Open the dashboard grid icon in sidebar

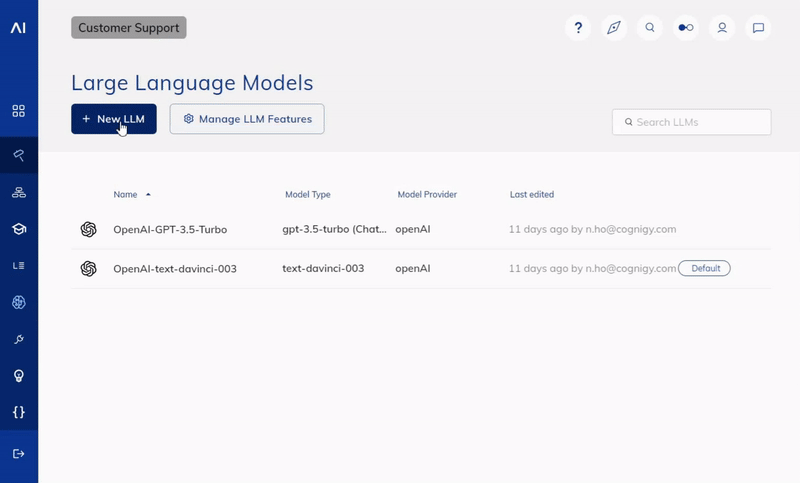click(x=19, y=111)
